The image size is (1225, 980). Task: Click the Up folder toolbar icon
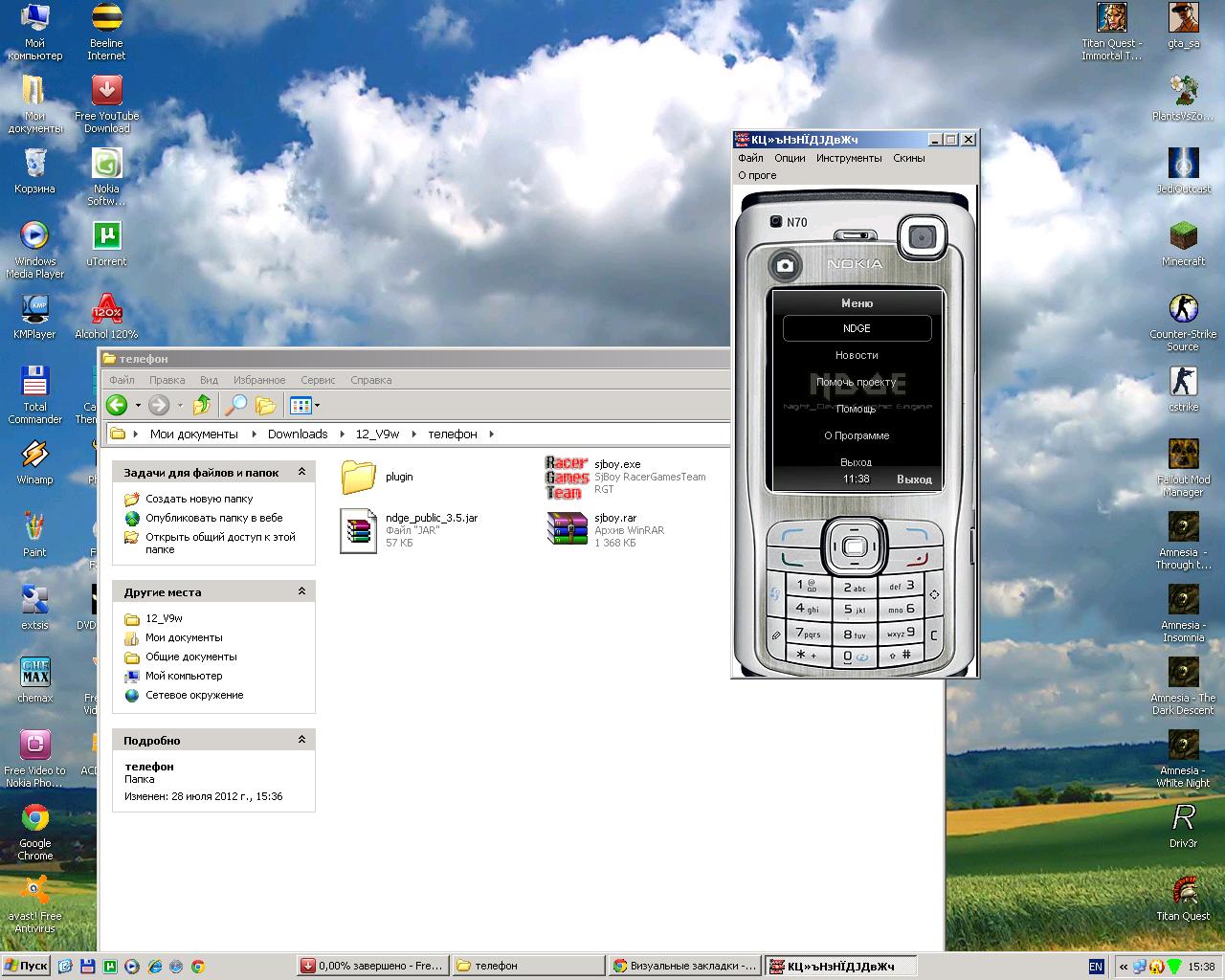[202, 406]
